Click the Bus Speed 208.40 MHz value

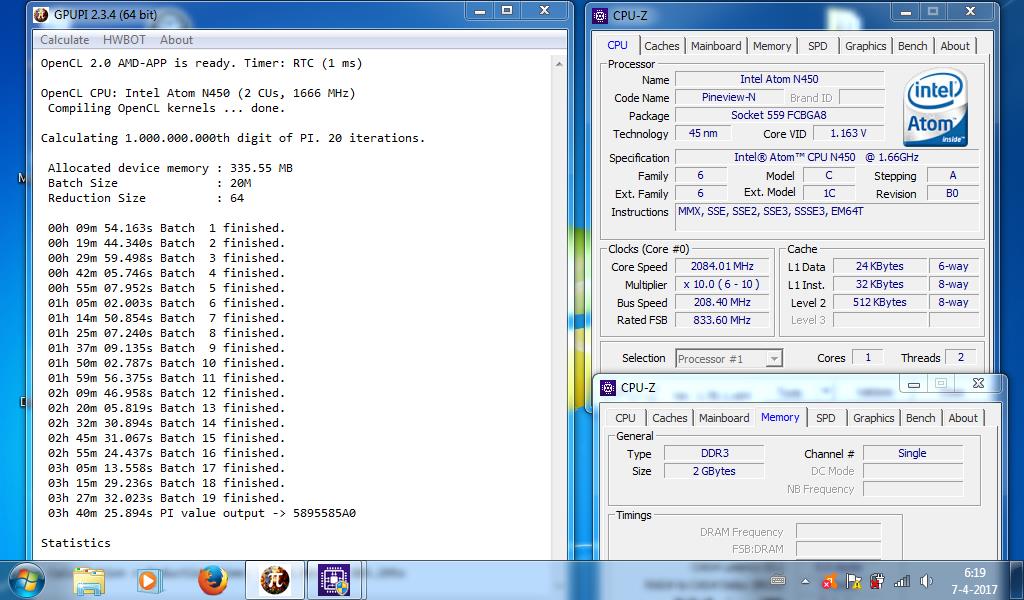tap(722, 302)
